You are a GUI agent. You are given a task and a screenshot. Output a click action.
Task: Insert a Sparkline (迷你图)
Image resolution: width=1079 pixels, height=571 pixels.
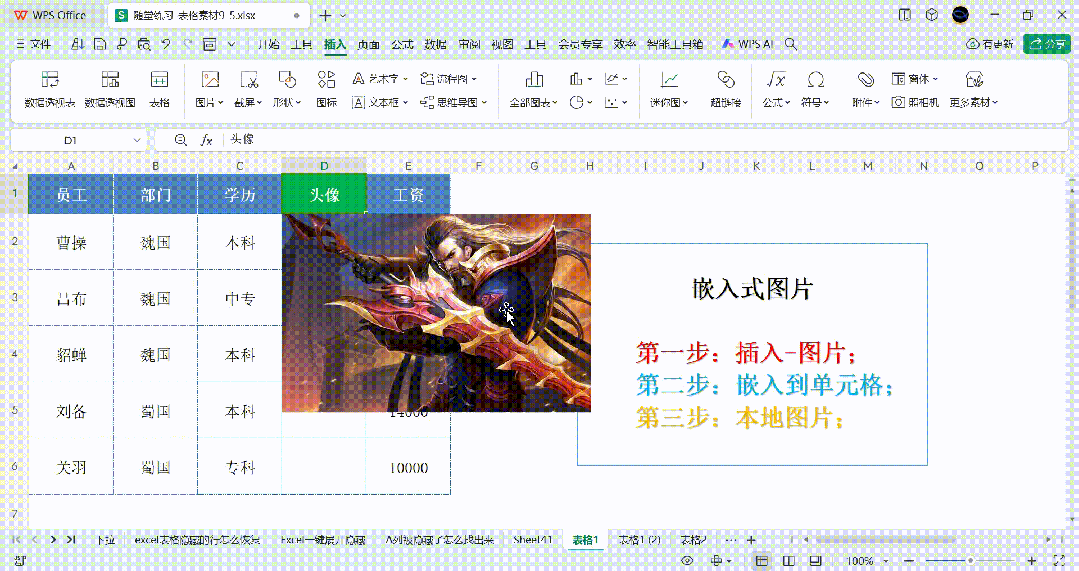669,89
